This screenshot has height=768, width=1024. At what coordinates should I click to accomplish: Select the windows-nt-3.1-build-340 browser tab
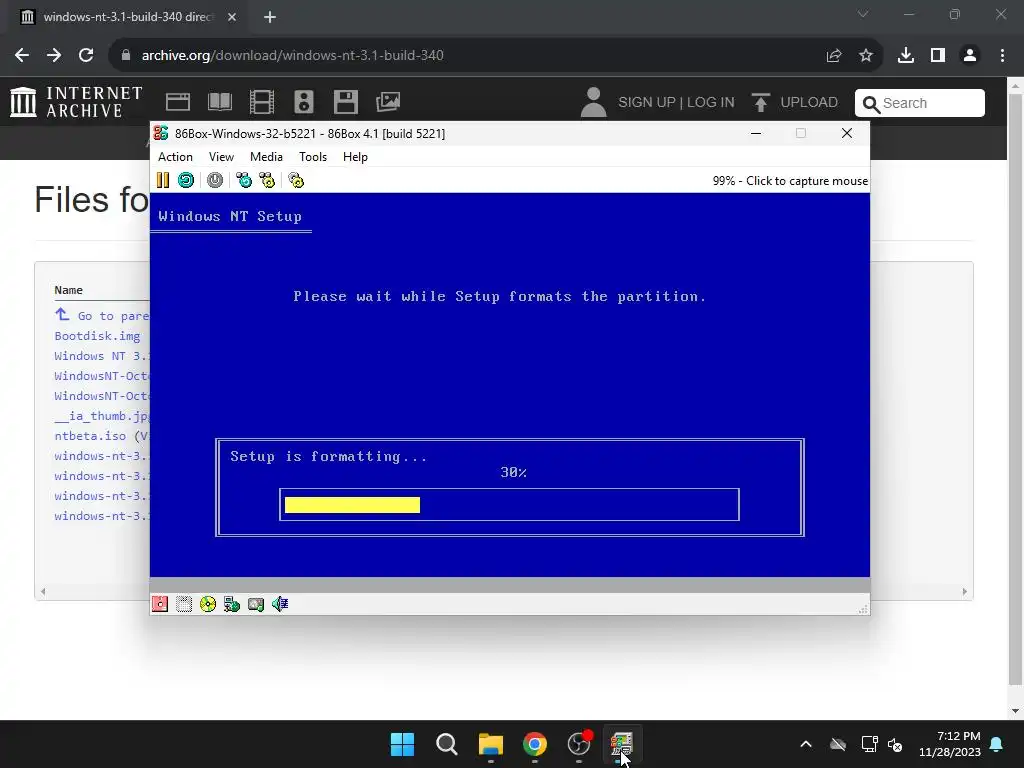(x=128, y=17)
